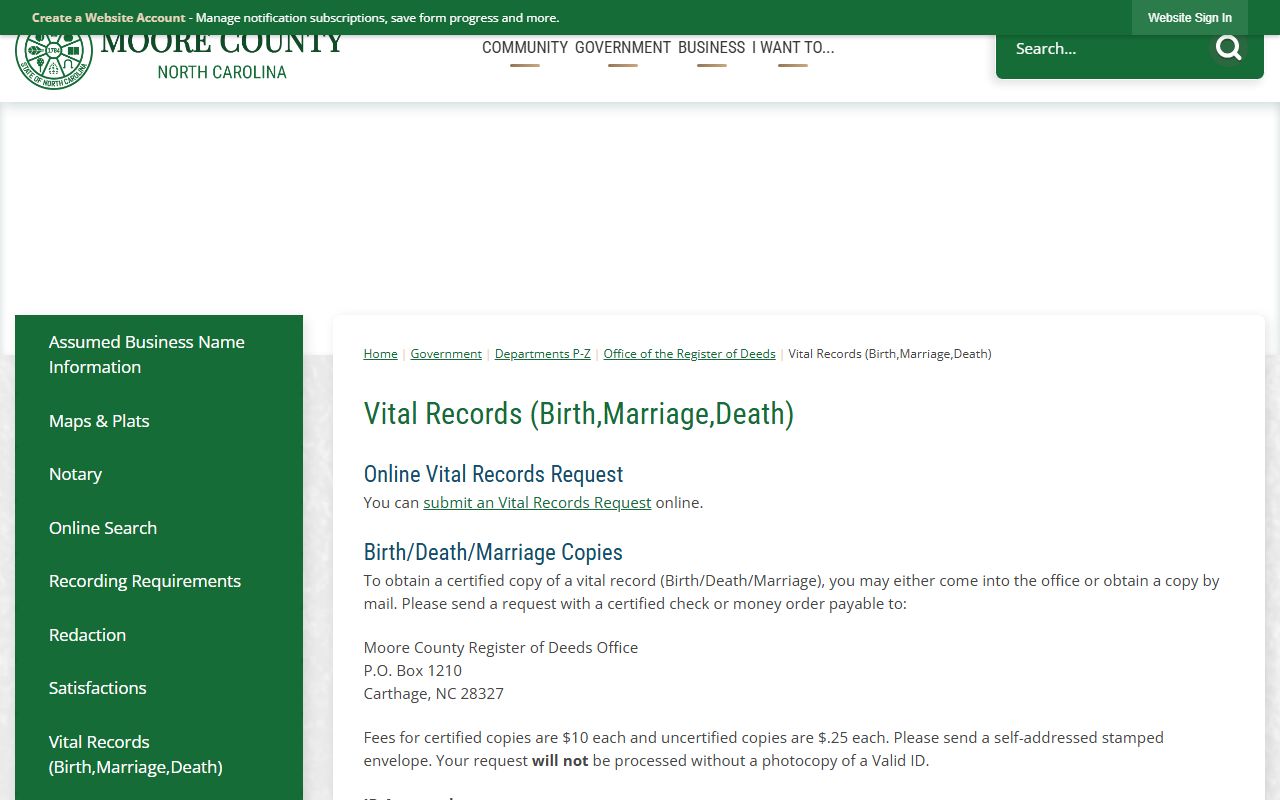Viewport: 1280px width, 800px height.
Task: Click the Vital Records breadcrumb current page text
Action: [x=890, y=354]
